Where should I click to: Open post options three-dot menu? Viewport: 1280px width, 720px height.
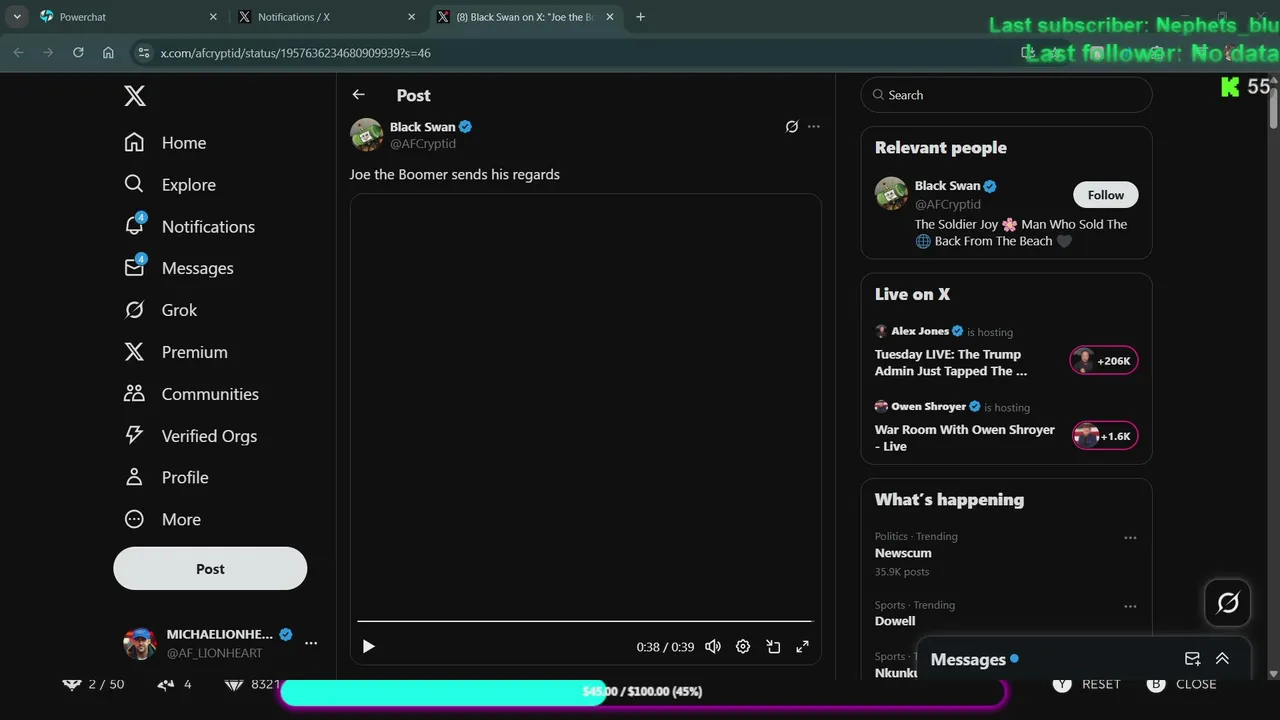814,126
